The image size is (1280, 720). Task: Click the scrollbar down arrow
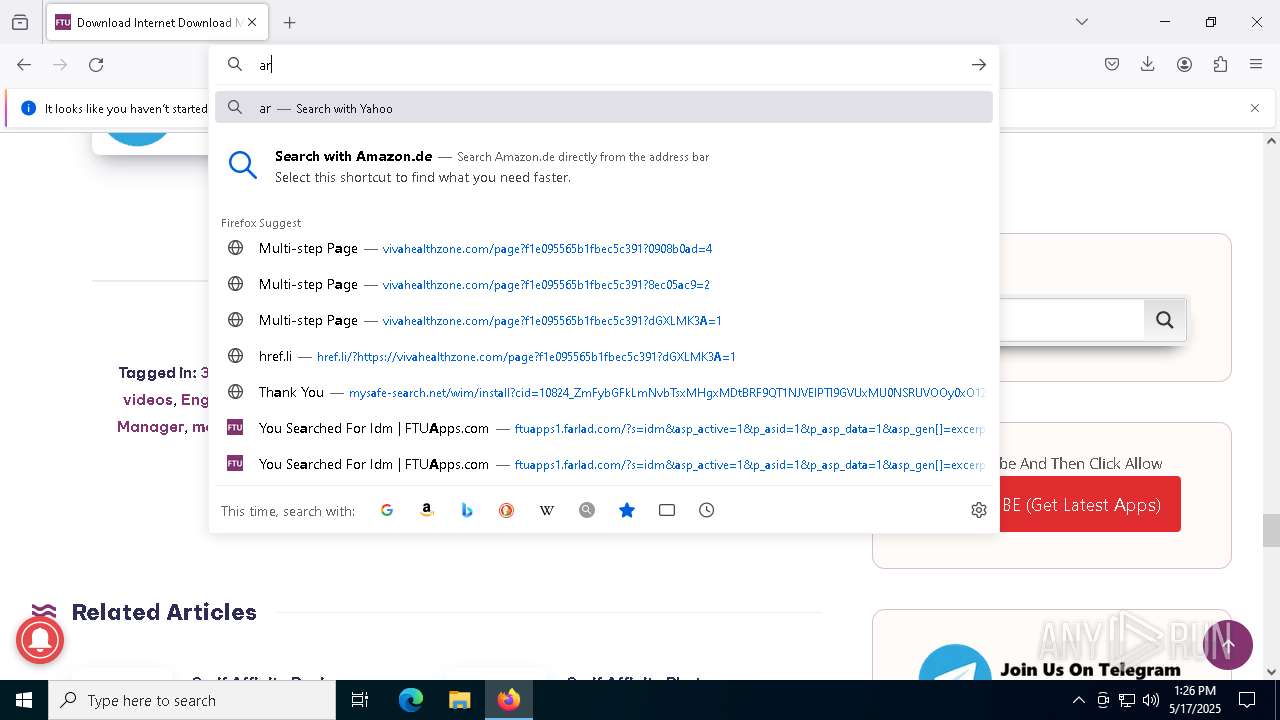1271,672
